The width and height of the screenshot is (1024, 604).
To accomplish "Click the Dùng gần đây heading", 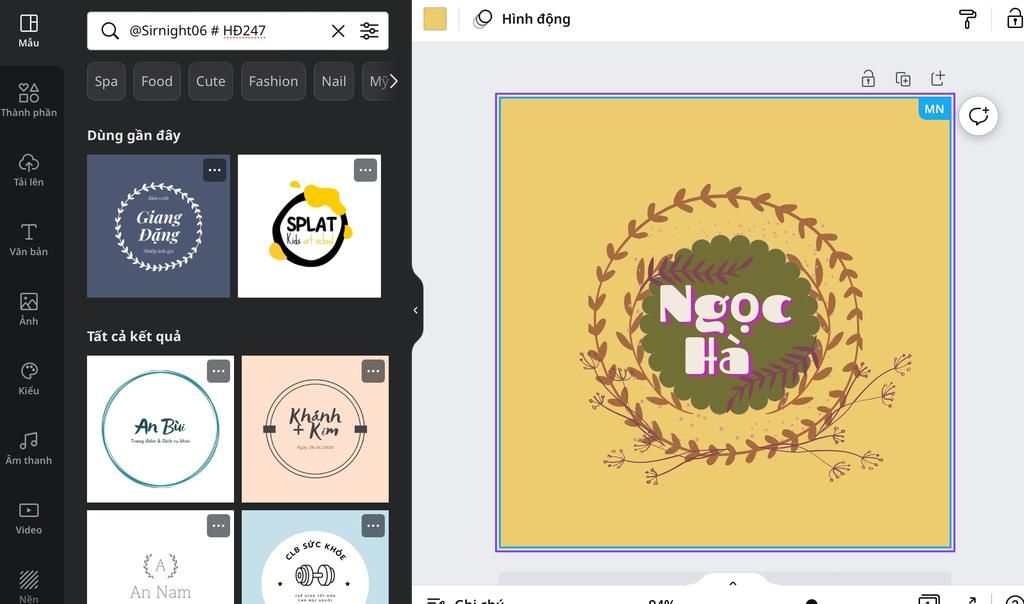I will [x=134, y=135].
